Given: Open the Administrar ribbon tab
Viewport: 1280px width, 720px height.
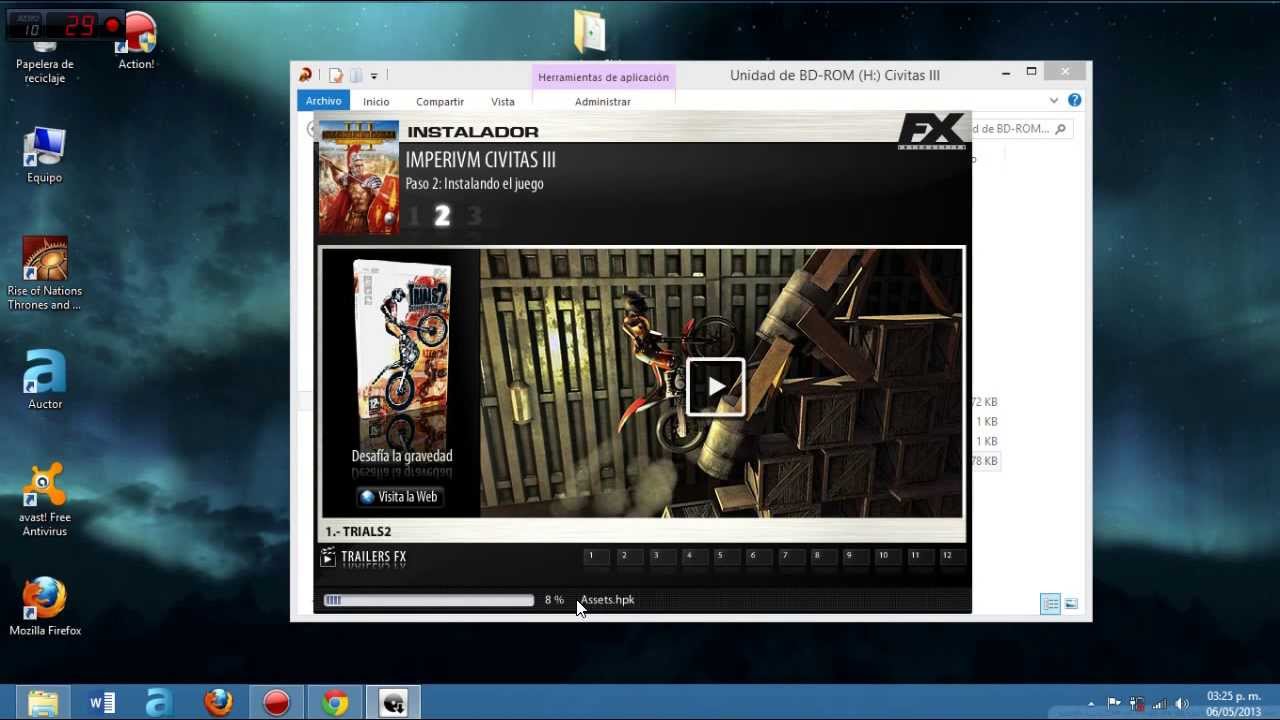Looking at the screenshot, I should [x=603, y=102].
